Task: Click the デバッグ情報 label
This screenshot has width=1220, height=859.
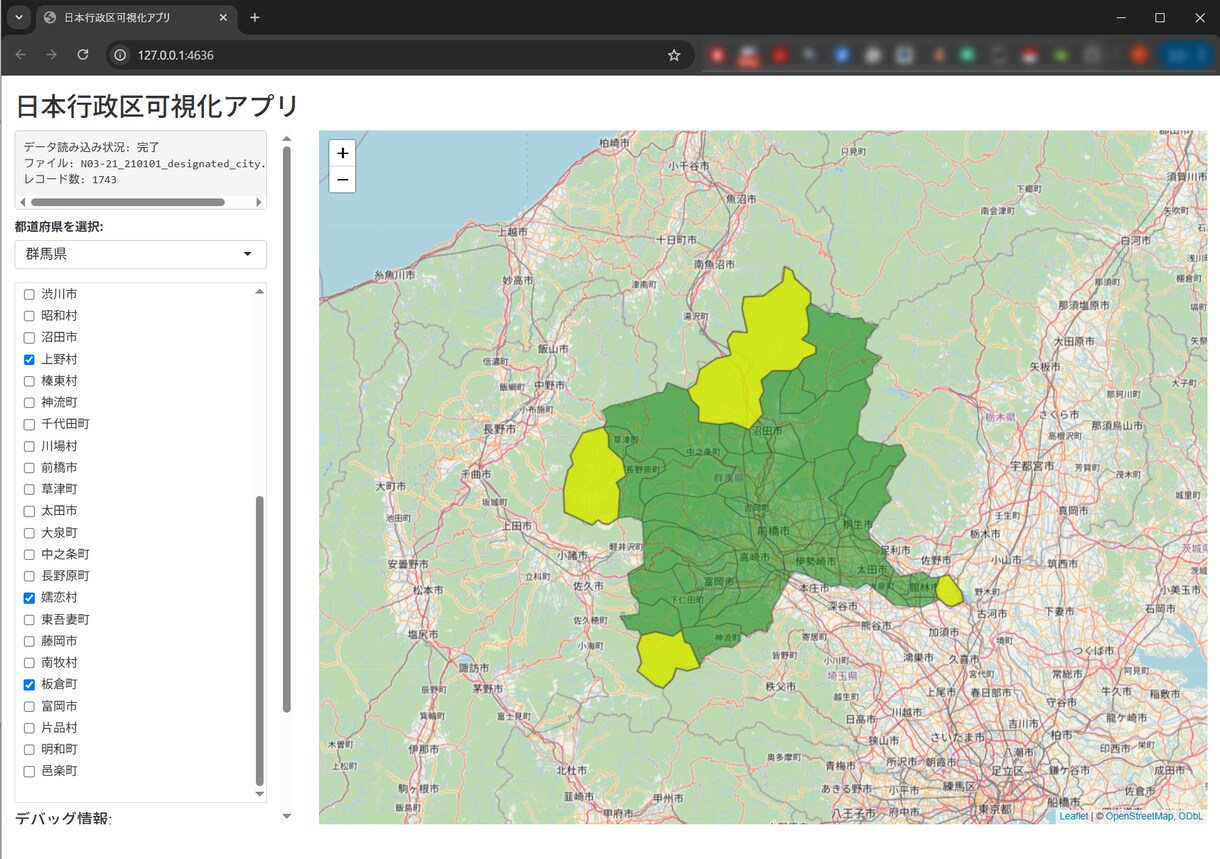Action: point(64,818)
